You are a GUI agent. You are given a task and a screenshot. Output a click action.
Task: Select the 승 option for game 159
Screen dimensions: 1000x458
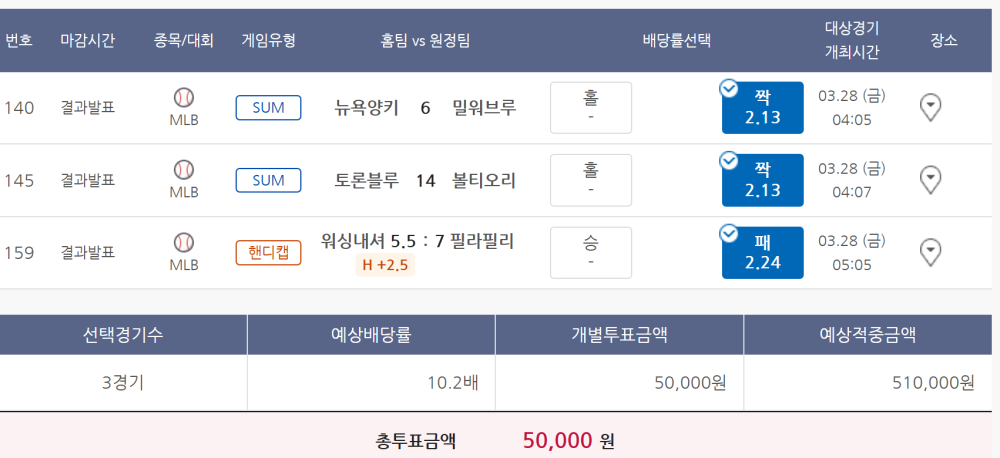pyautogui.click(x=591, y=253)
